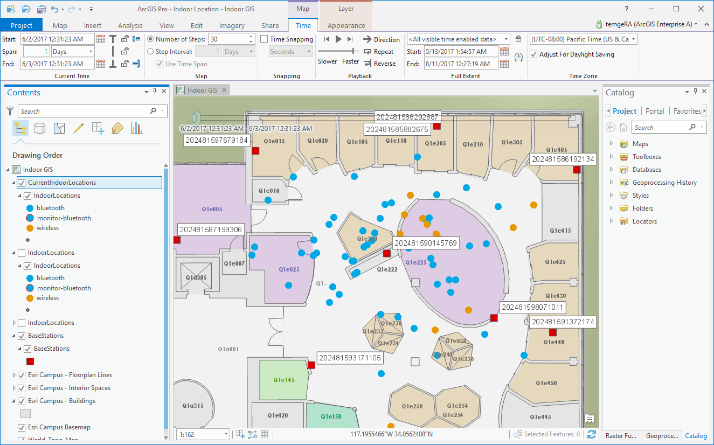Image resolution: width=714 pixels, height=445 pixels.
Task: Select List By Labeling tag icon
Action: [117, 128]
